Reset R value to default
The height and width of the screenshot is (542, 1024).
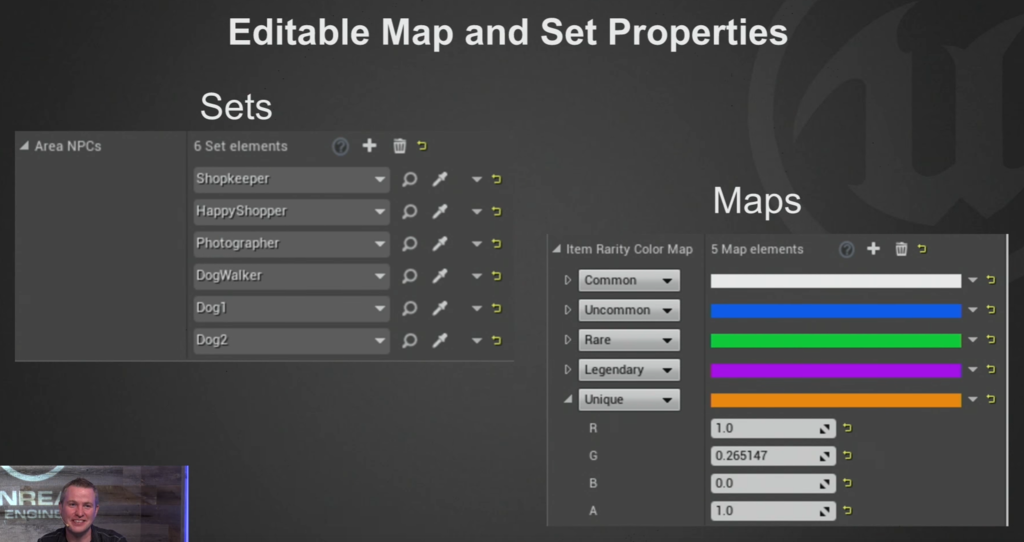tap(848, 428)
